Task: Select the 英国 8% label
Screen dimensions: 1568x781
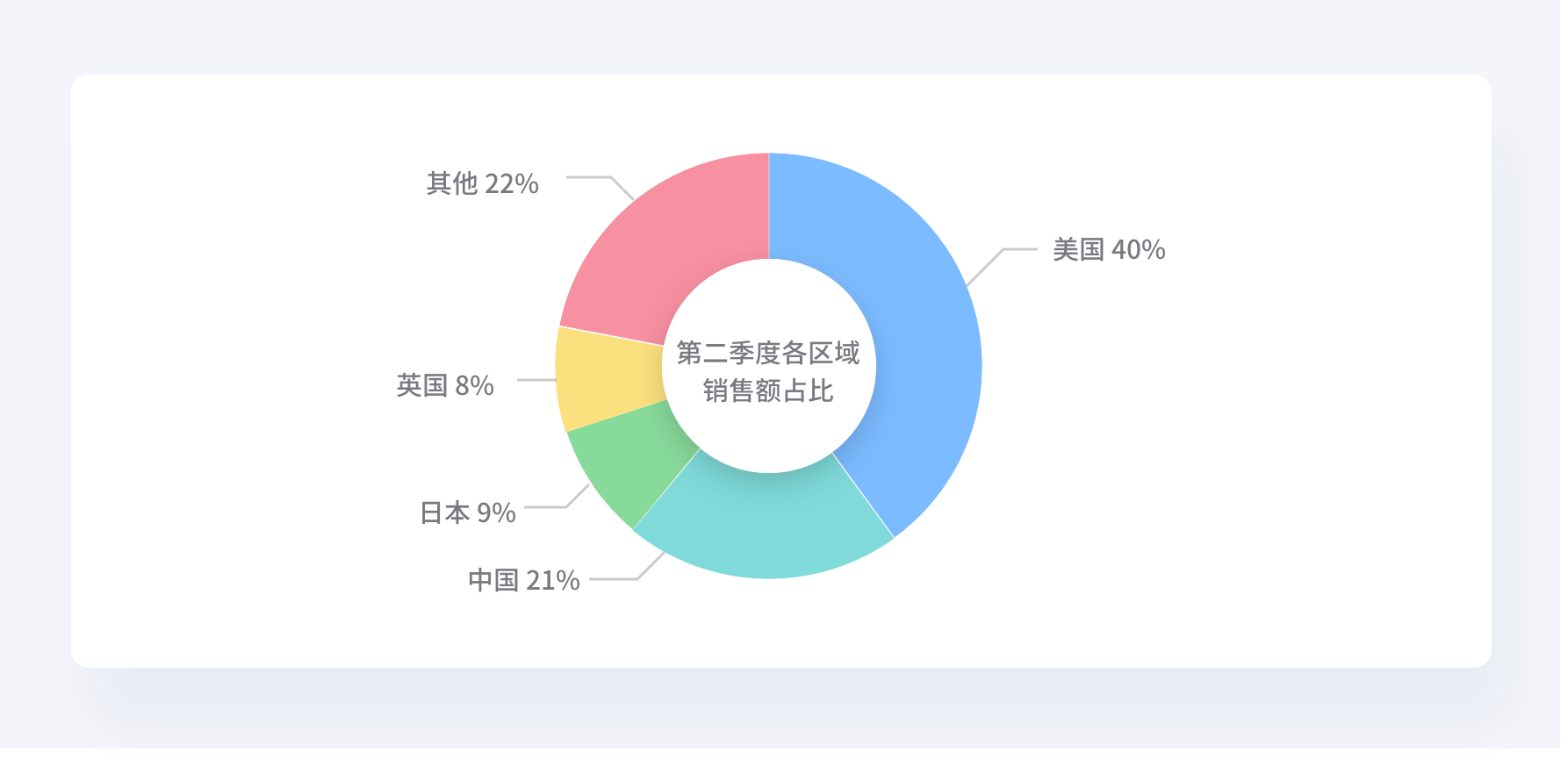Action: (445, 385)
